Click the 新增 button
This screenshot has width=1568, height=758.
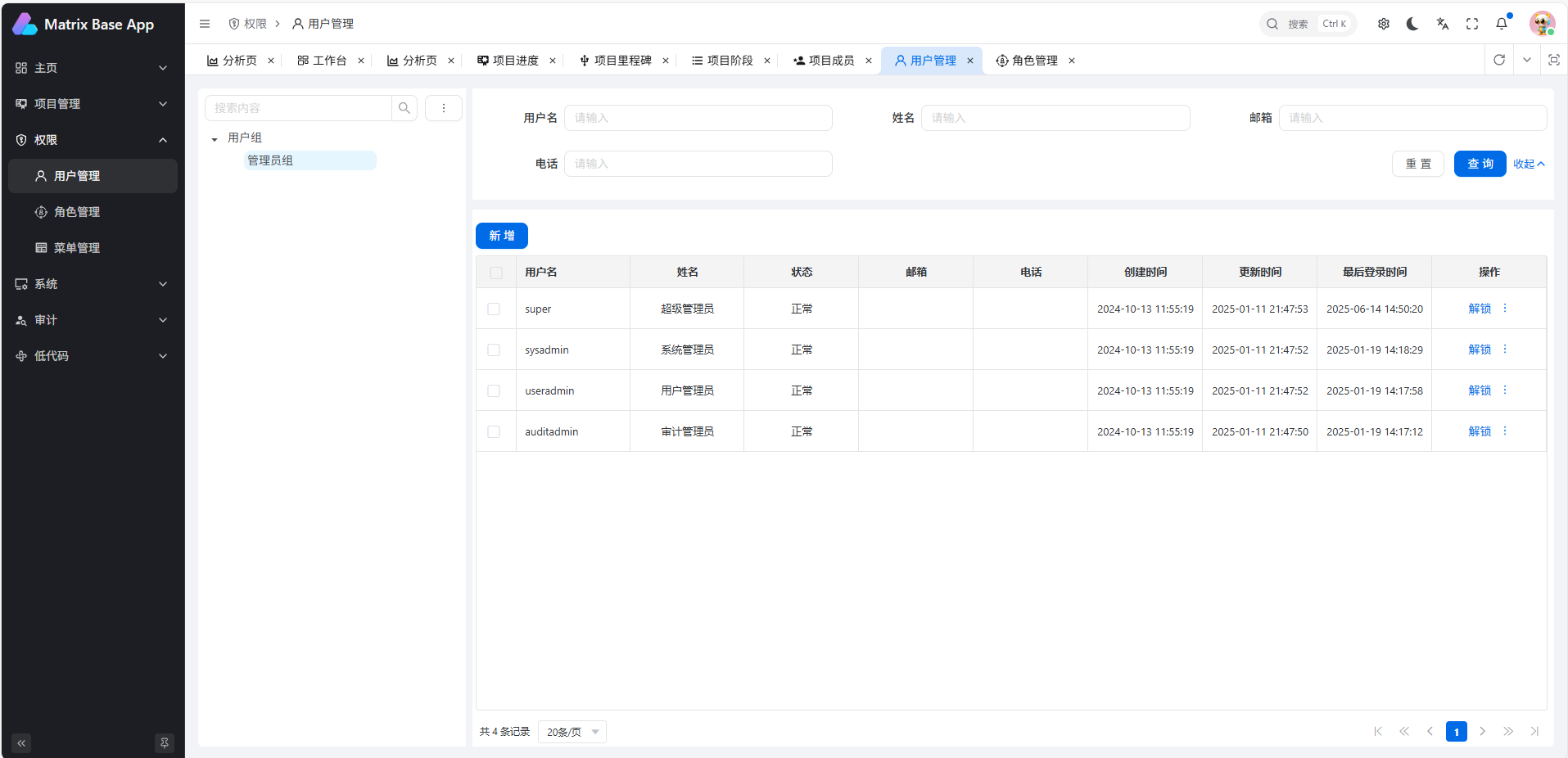(x=502, y=236)
